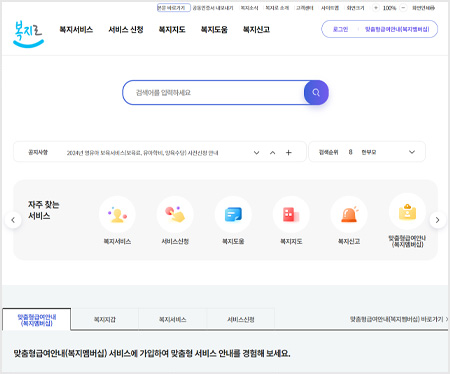Expand the 검색순위 ranking dropdown
Viewport: 450px width, 374px height.
[x=412, y=152]
